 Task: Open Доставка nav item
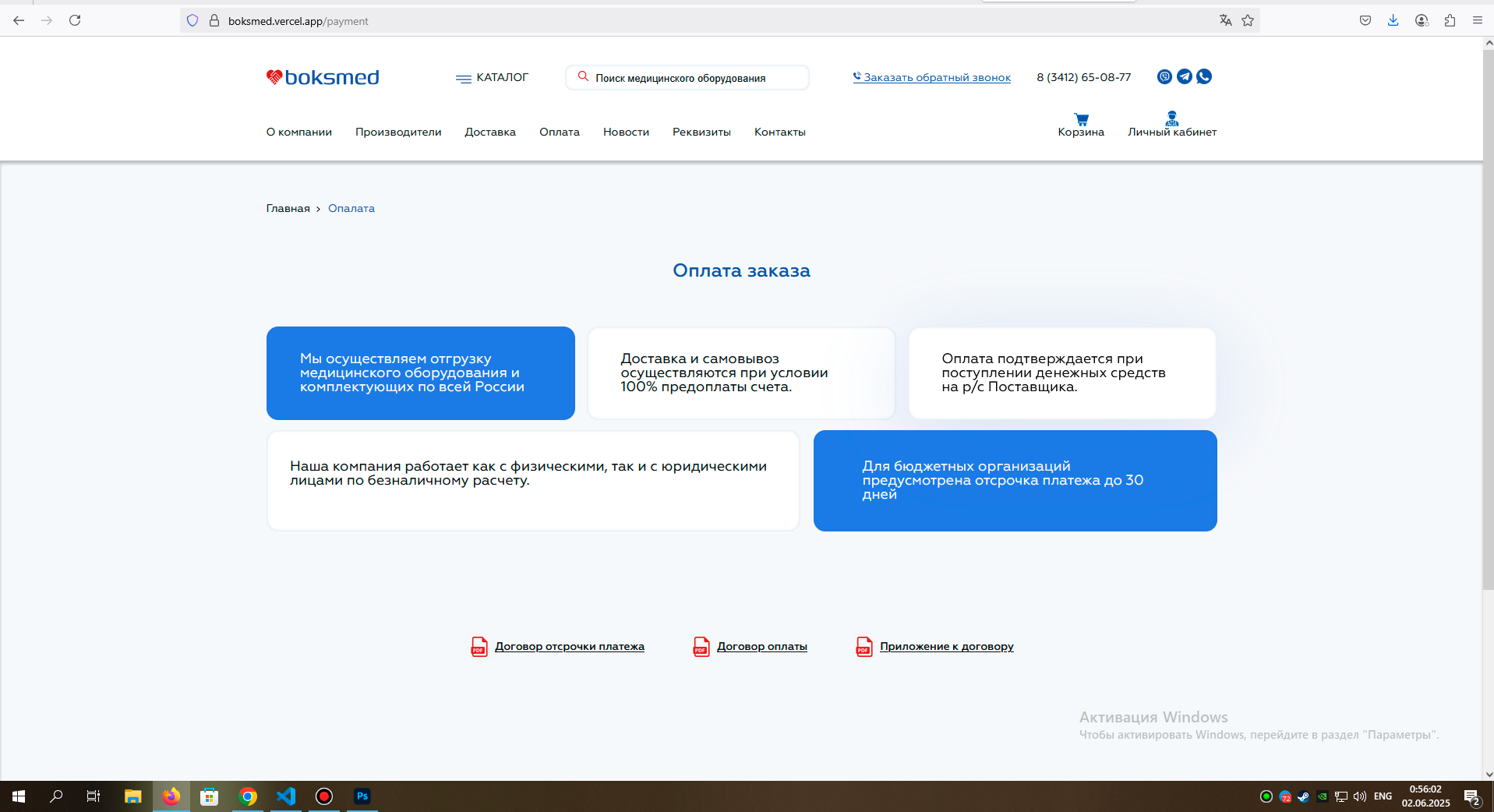tap(490, 132)
